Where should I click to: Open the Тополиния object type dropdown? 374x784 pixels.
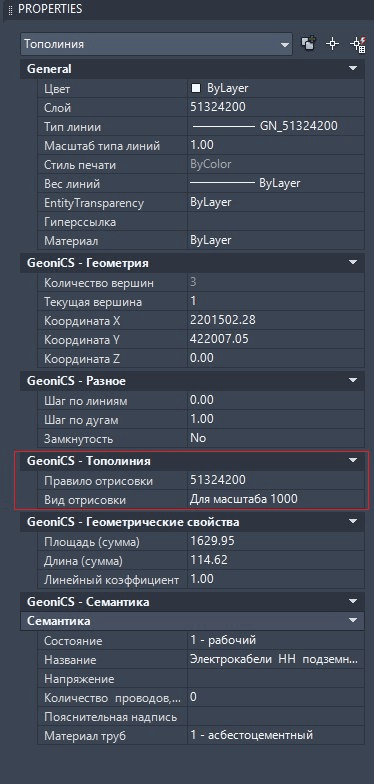pyautogui.click(x=156, y=44)
